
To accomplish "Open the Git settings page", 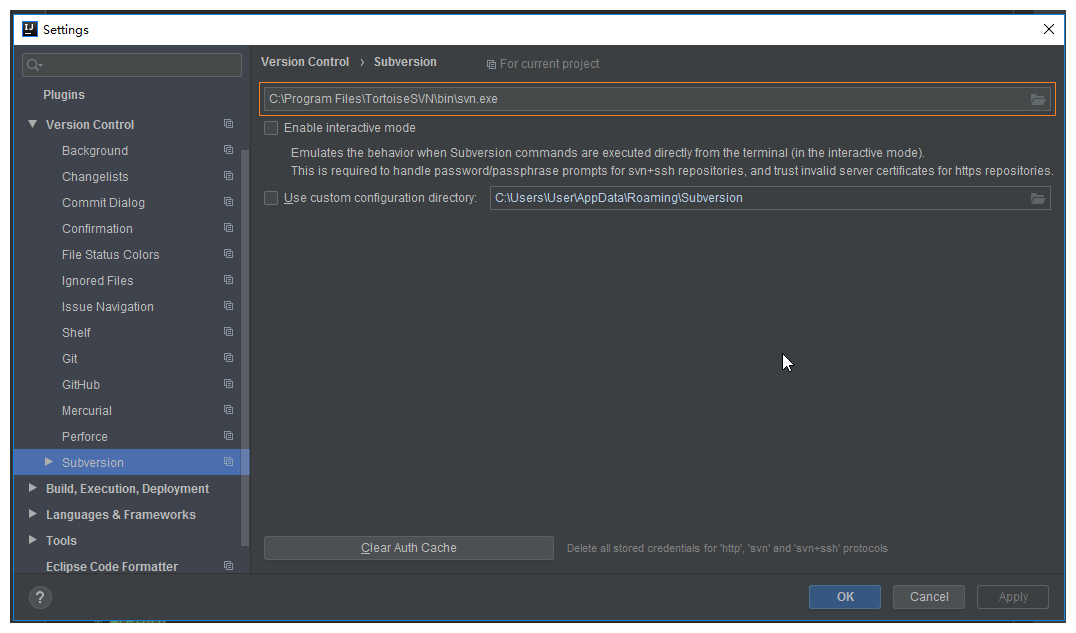I will point(69,359).
